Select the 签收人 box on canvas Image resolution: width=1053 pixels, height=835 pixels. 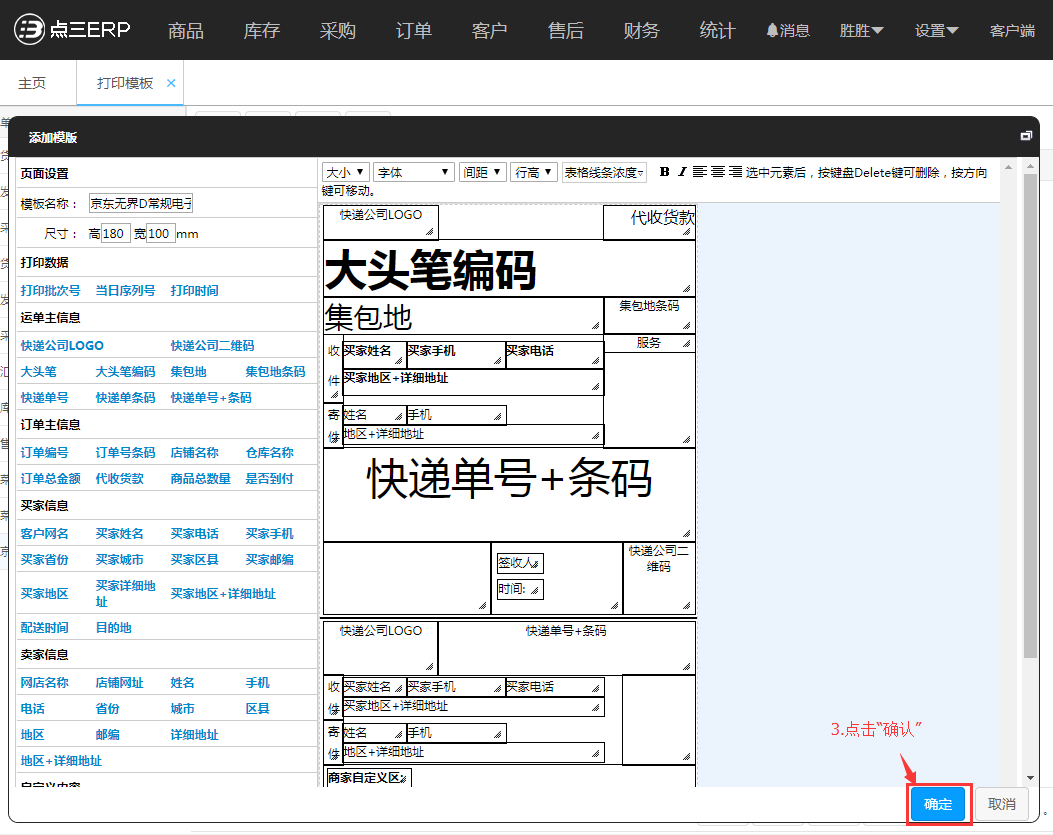click(x=520, y=563)
